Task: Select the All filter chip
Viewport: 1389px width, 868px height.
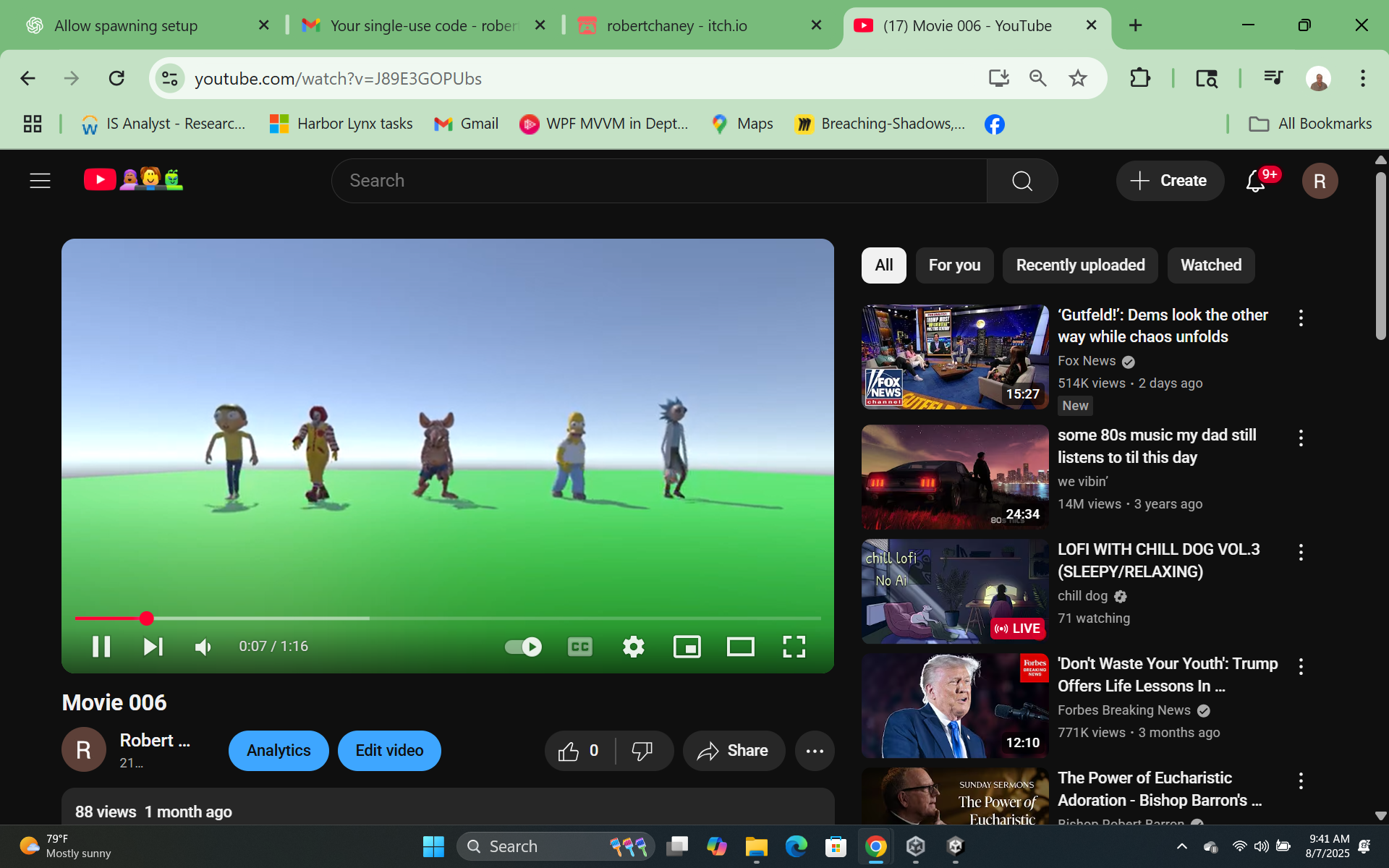Action: coord(883,265)
